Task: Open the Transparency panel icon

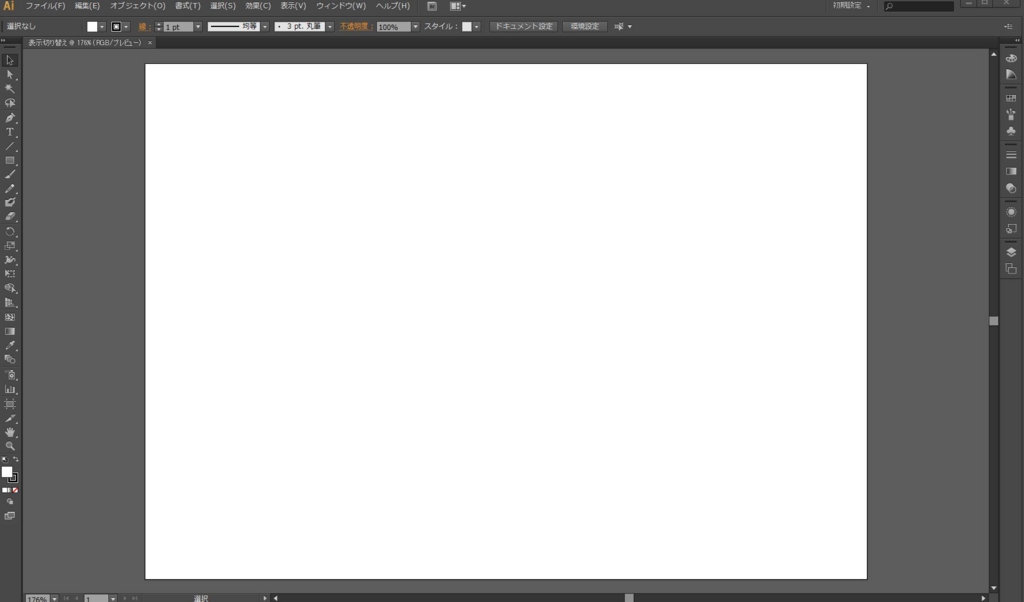Action: click(x=1011, y=188)
